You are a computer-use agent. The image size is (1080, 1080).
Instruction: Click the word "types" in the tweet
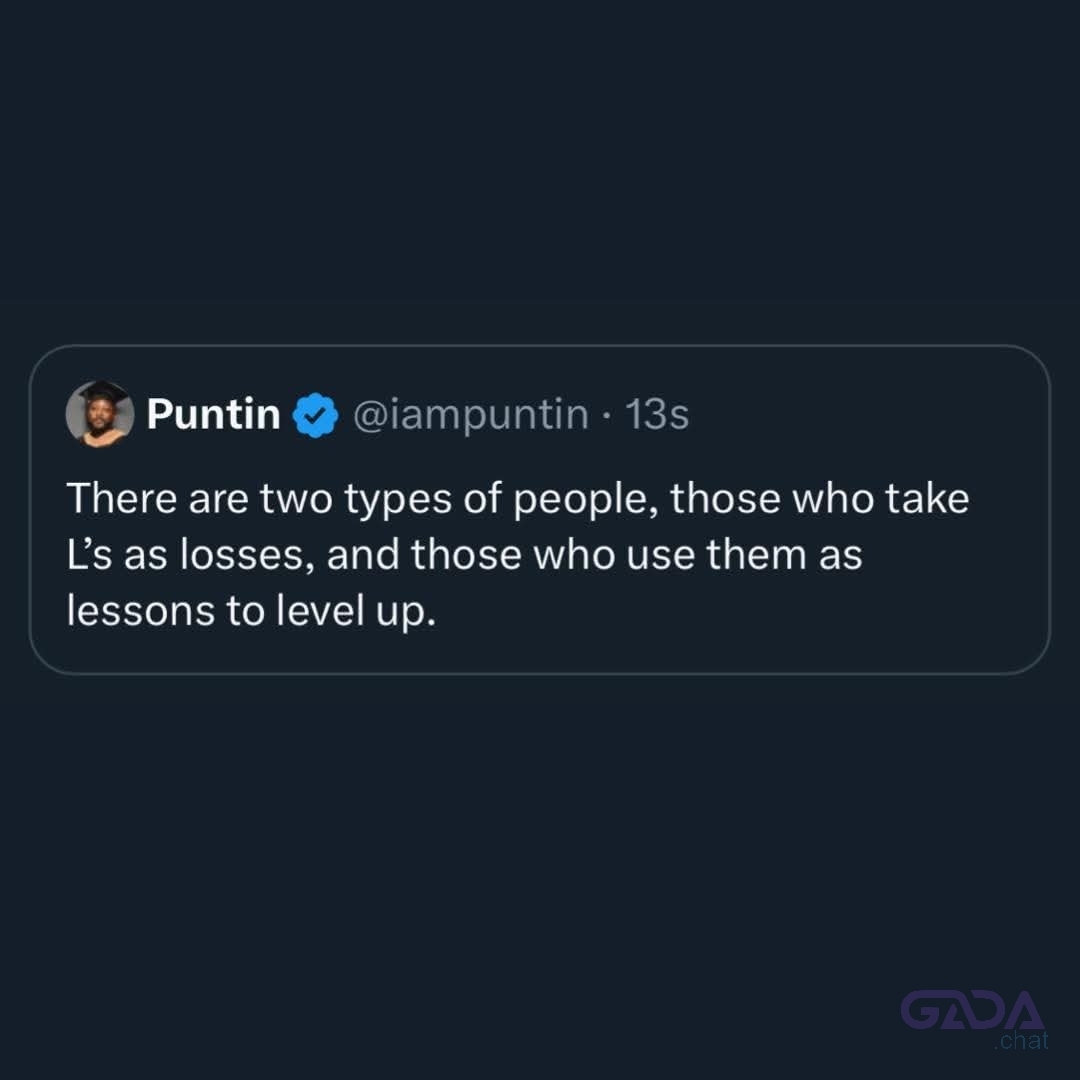click(398, 501)
